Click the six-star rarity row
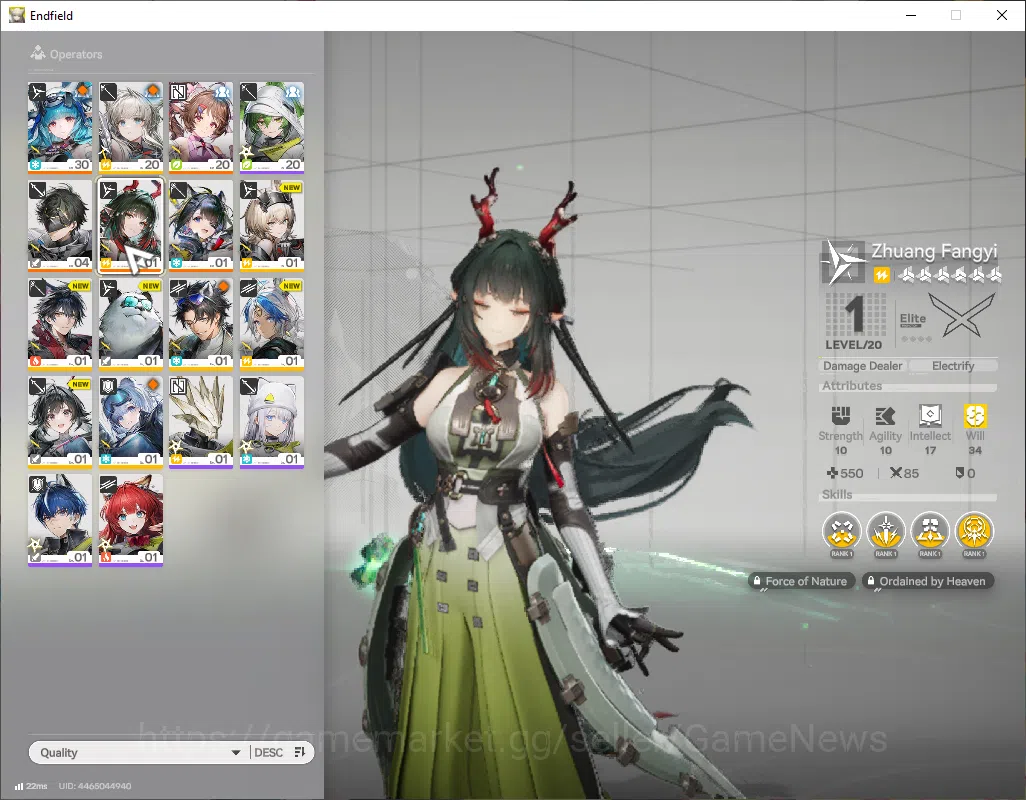The image size is (1026, 800). (949, 275)
